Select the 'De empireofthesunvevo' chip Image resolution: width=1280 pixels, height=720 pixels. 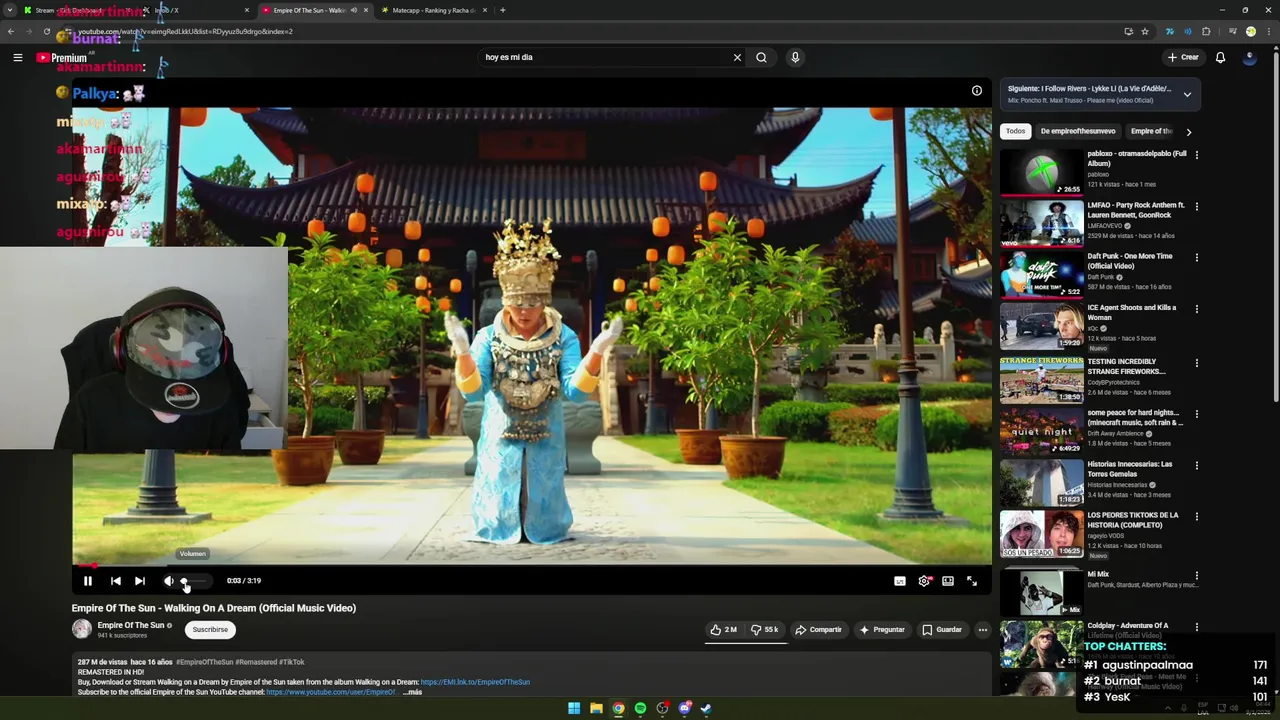point(1078,131)
